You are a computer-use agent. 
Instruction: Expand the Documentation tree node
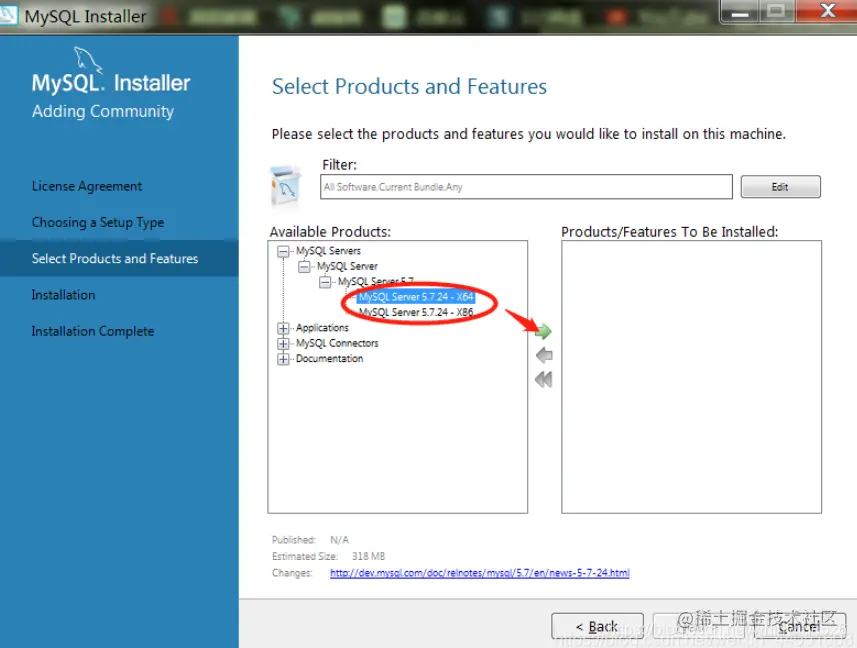tap(283, 359)
